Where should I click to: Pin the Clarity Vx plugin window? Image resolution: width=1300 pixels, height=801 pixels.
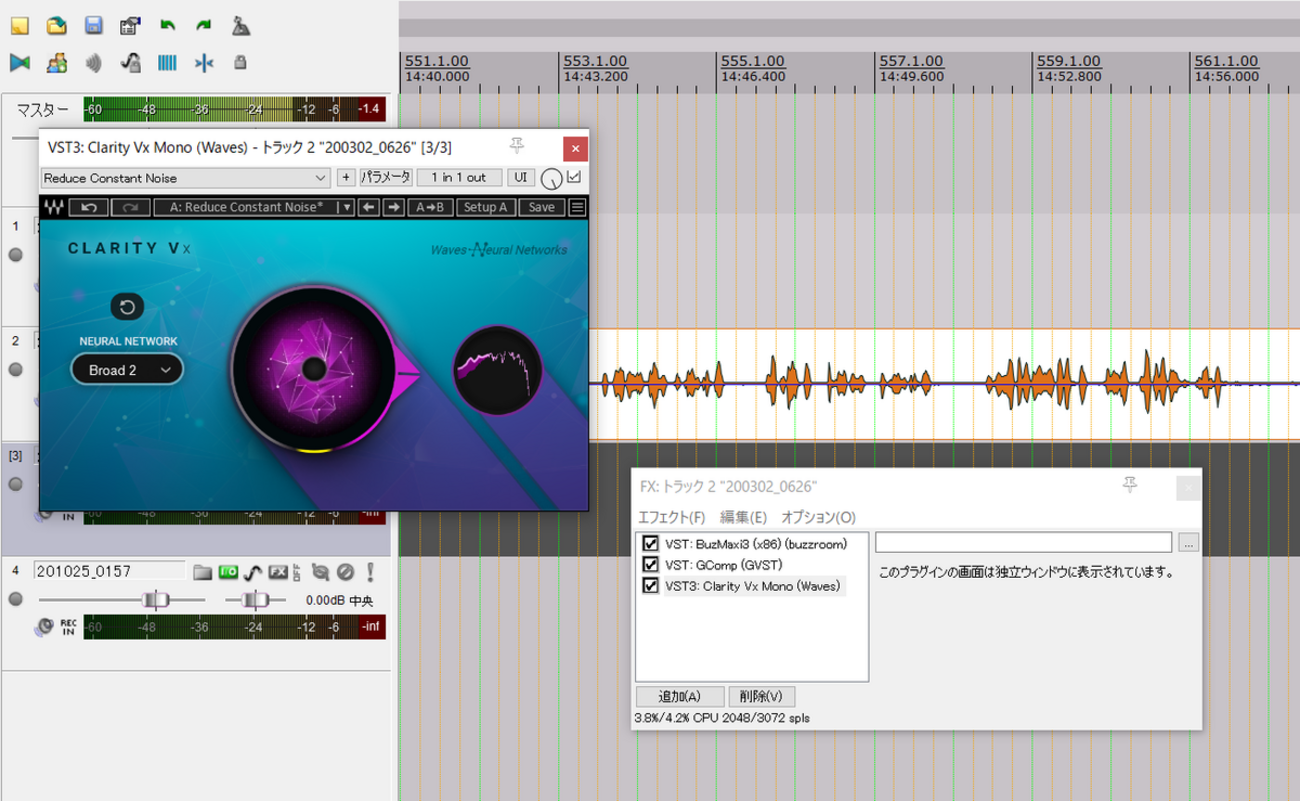[516, 146]
